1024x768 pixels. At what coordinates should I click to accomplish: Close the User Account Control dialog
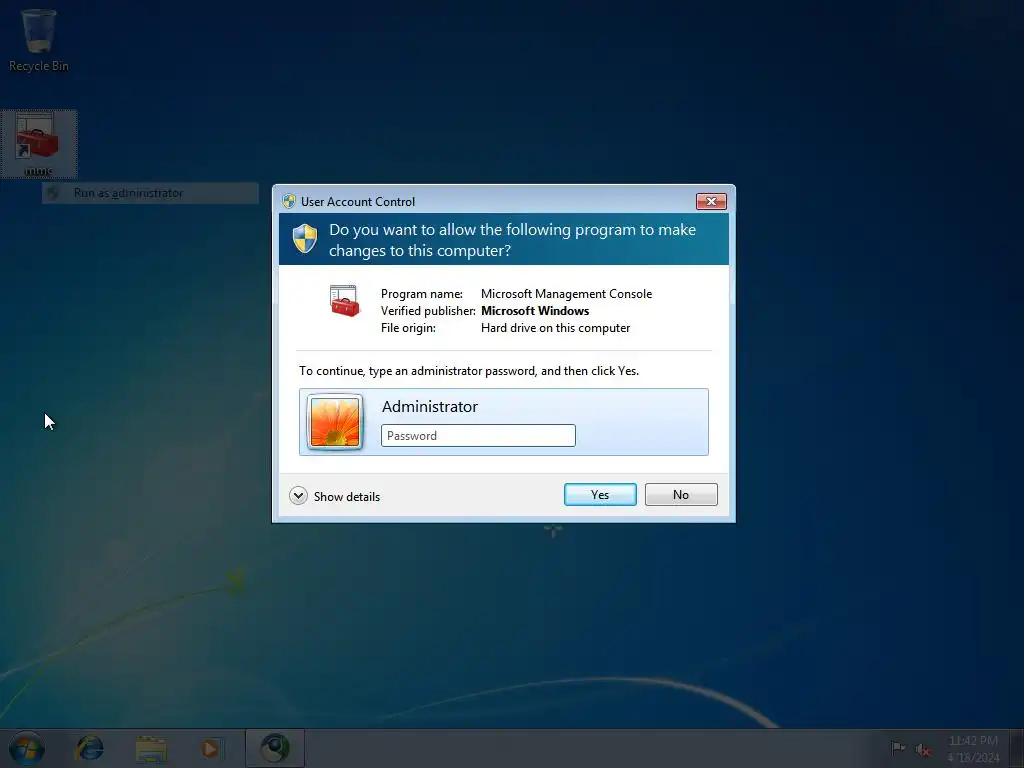point(711,201)
